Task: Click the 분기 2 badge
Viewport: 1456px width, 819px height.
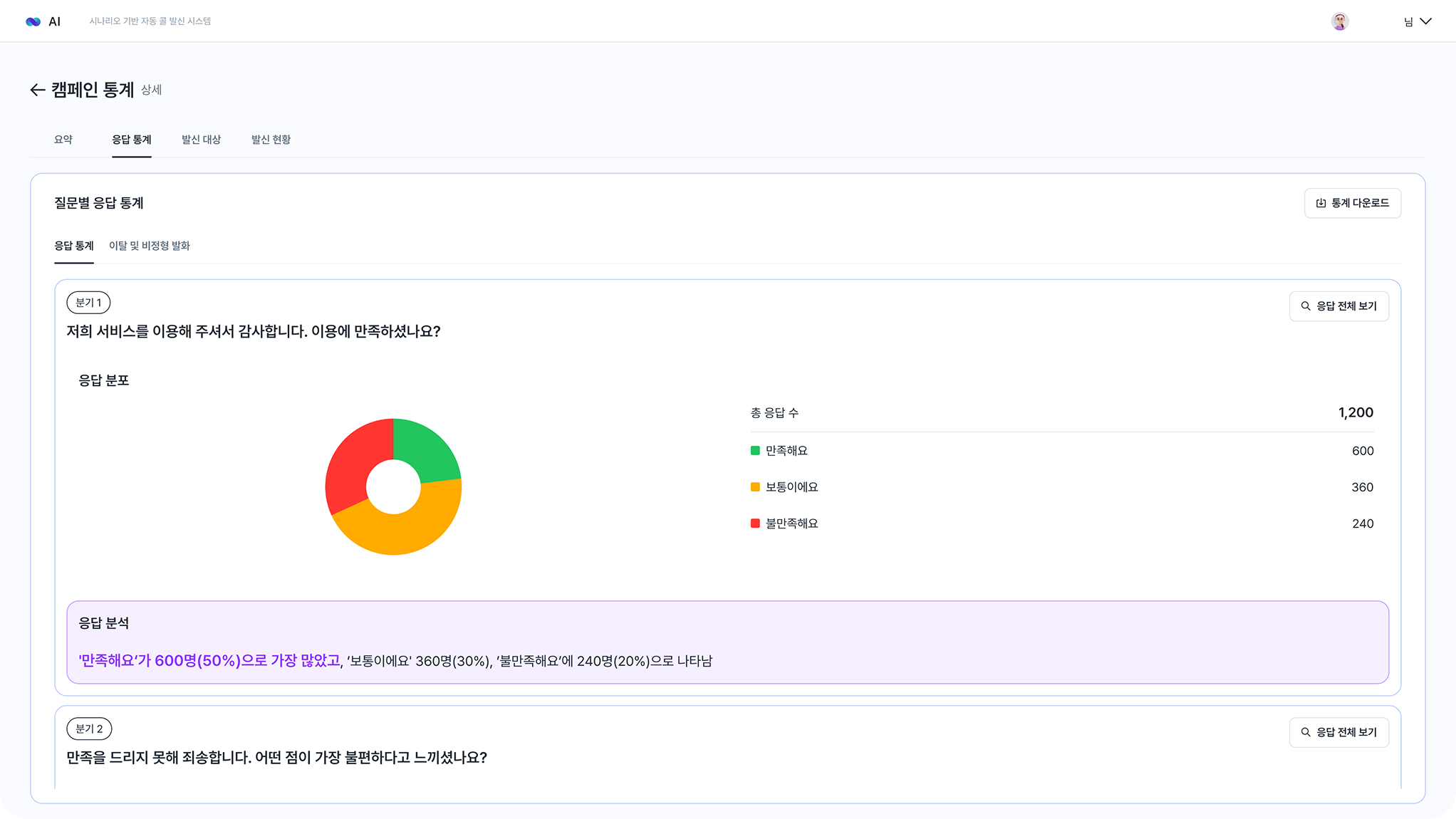Action: pos(89,729)
